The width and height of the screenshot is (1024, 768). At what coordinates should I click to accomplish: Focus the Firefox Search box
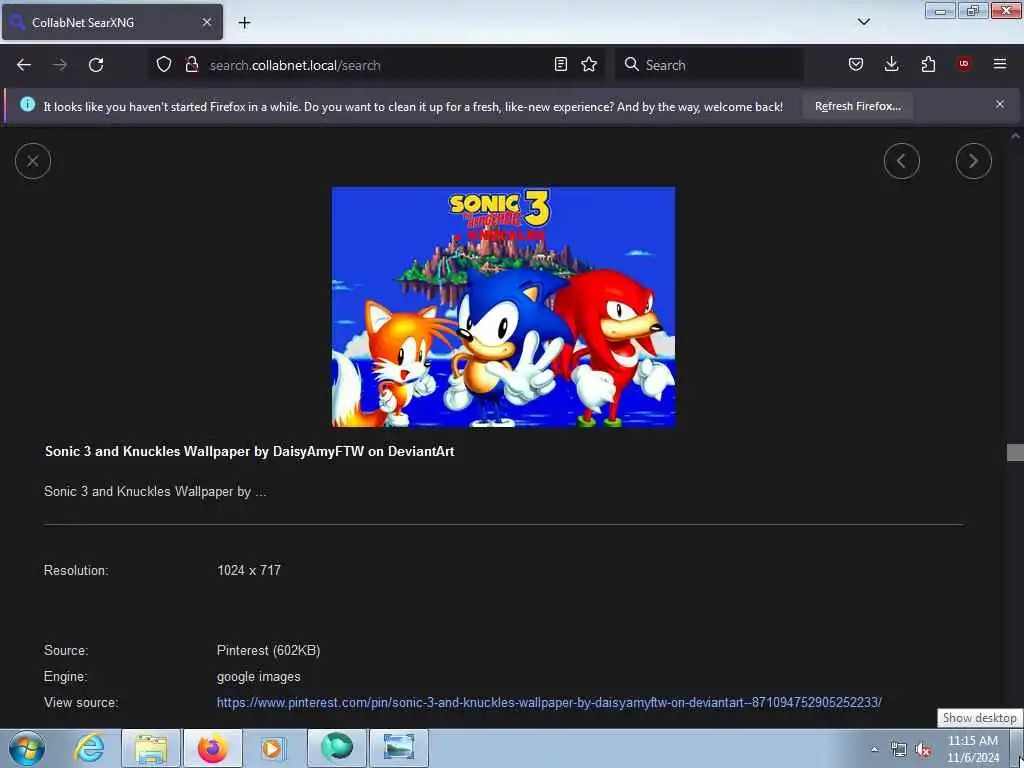tap(709, 65)
